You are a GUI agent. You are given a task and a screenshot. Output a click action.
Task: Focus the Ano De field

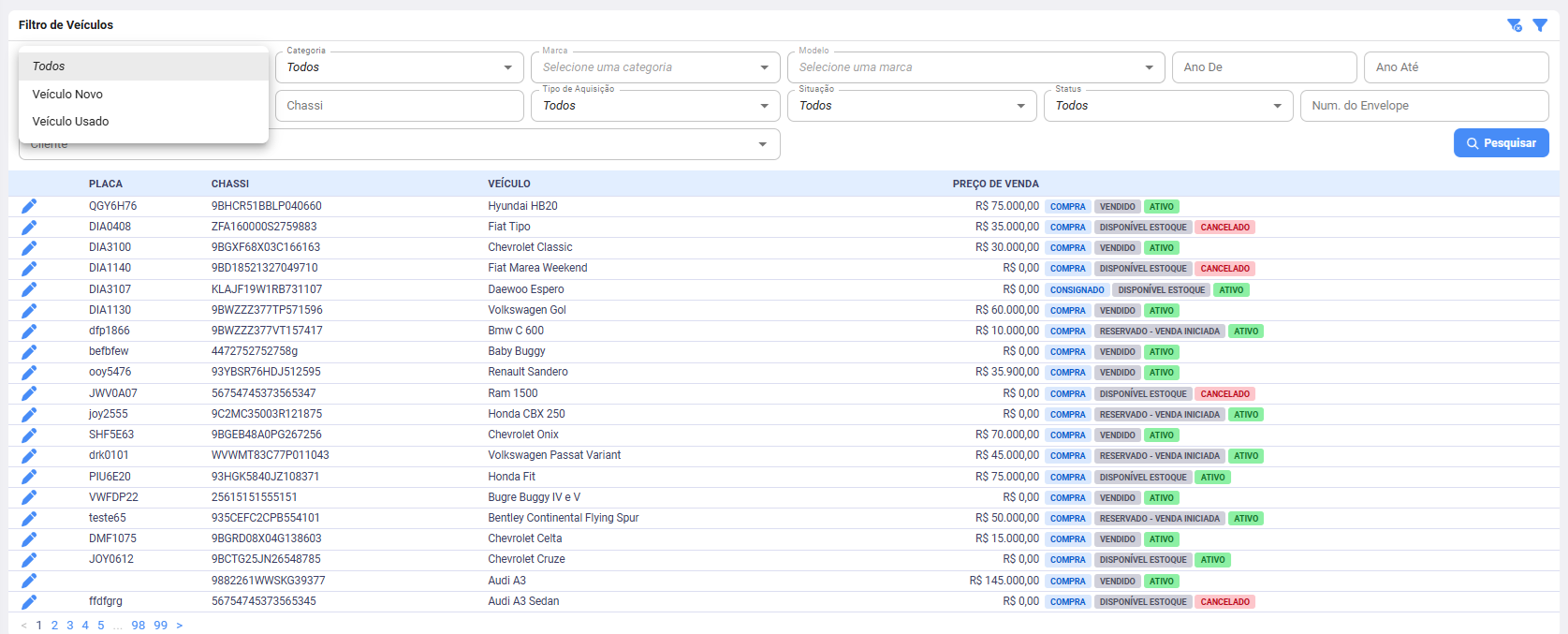tap(1265, 67)
